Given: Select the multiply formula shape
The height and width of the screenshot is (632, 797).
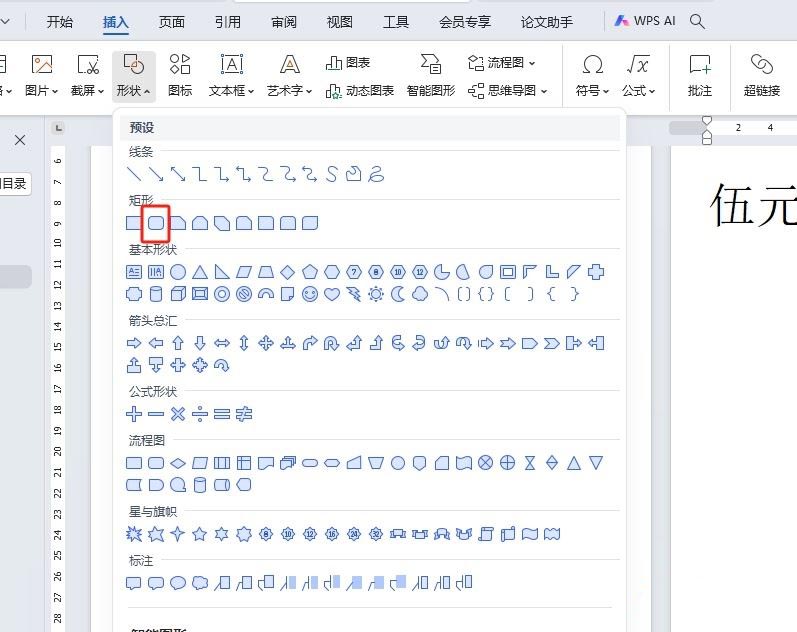Looking at the screenshot, I should 178,414.
